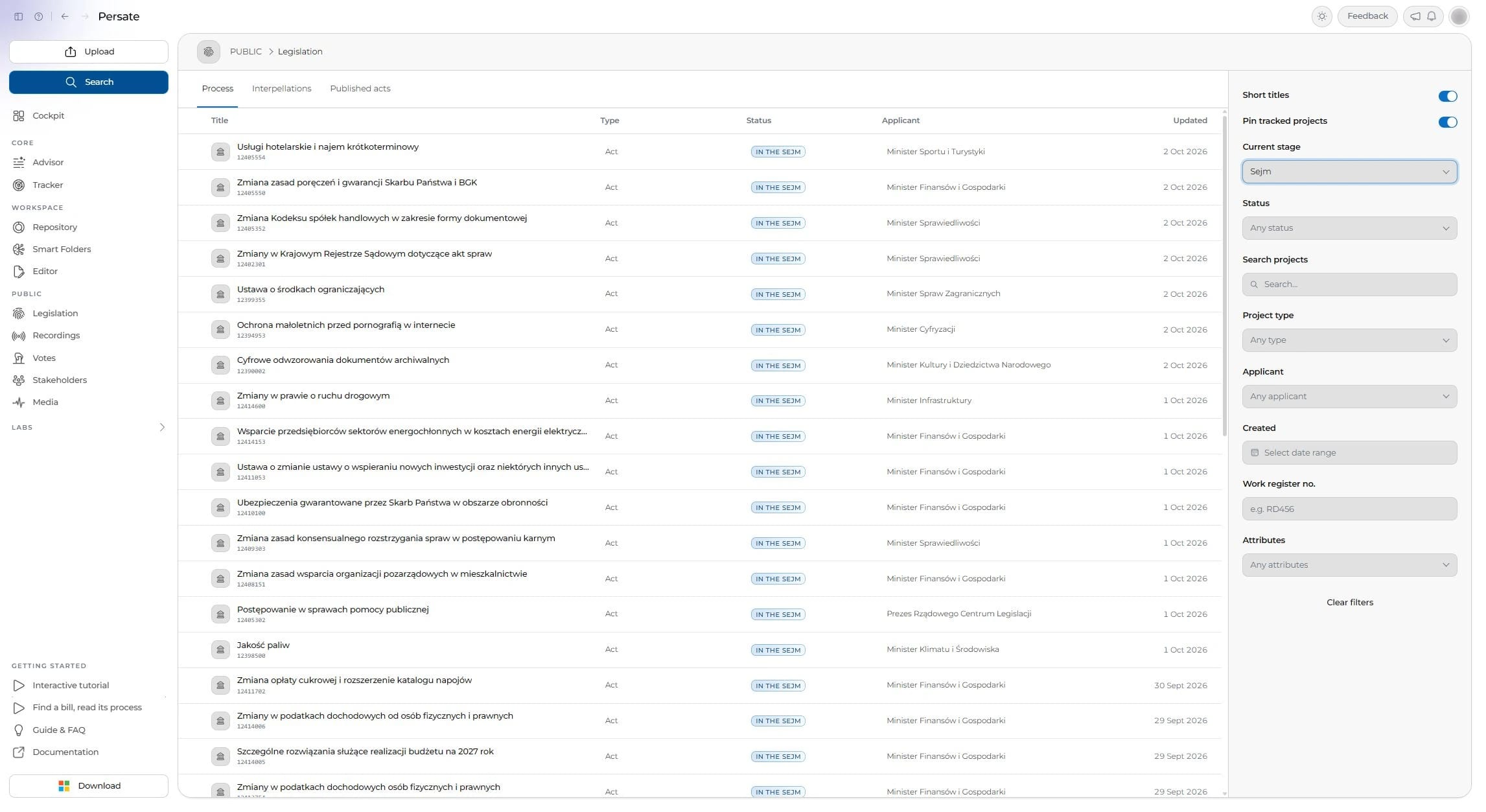Open the Current stage dropdown showing Sejm

1349,172
